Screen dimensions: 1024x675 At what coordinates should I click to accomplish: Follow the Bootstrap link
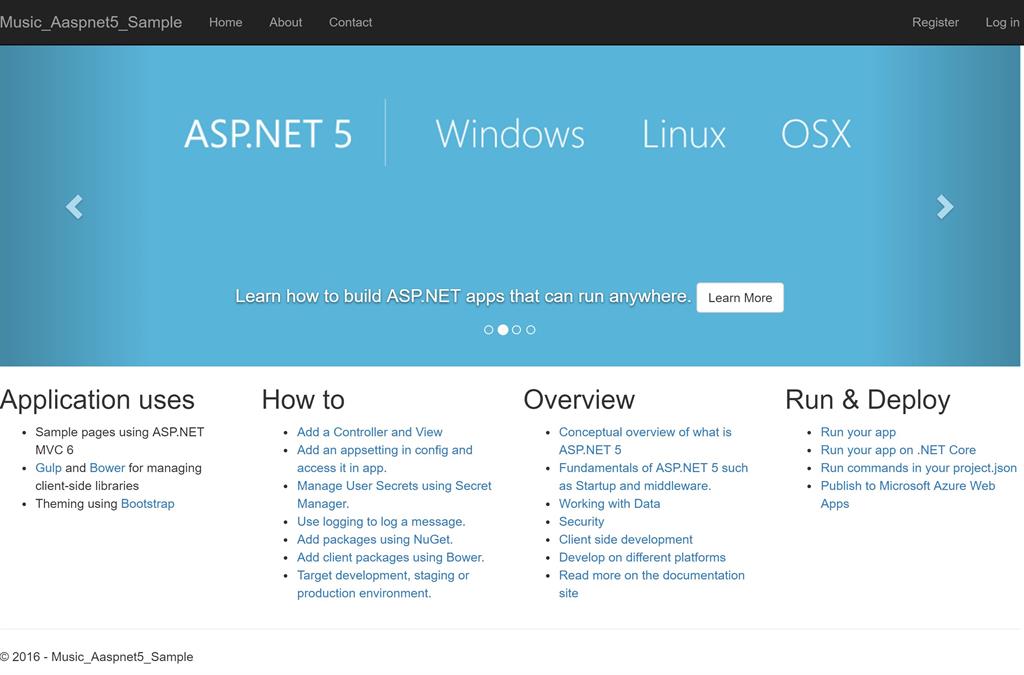pyautogui.click(x=148, y=504)
